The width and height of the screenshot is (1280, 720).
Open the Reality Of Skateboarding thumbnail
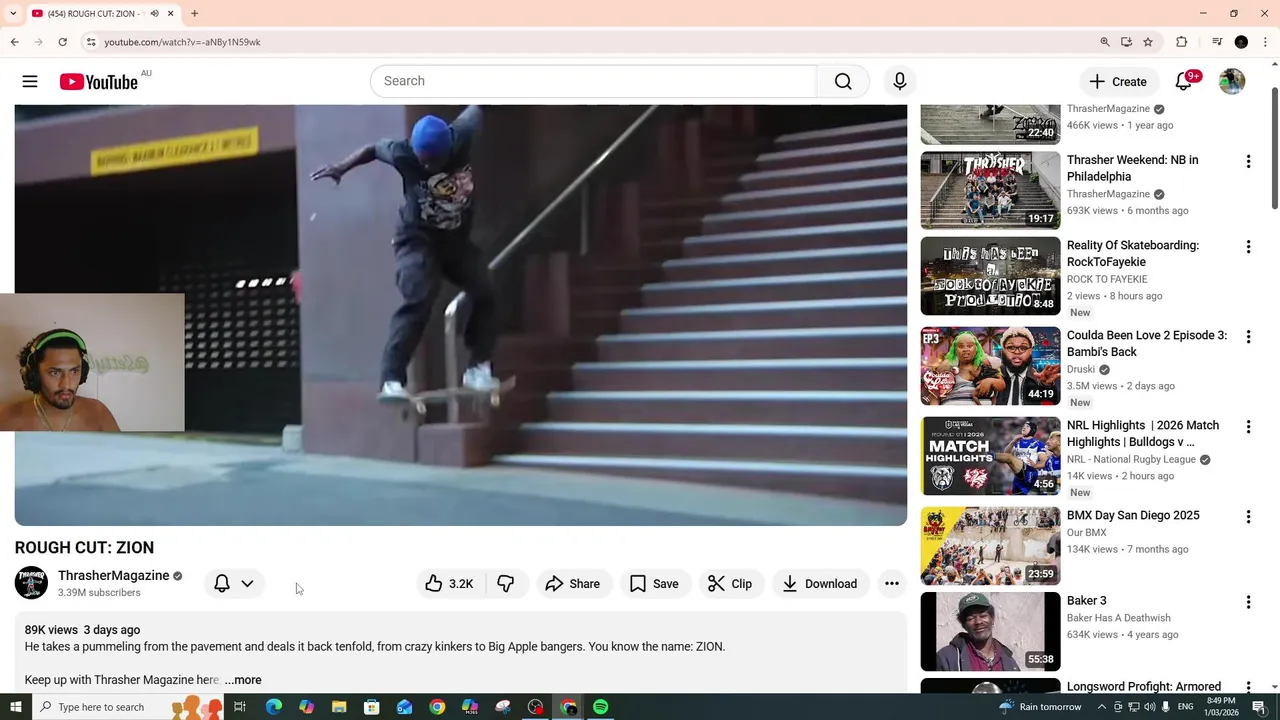pyautogui.click(x=990, y=275)
